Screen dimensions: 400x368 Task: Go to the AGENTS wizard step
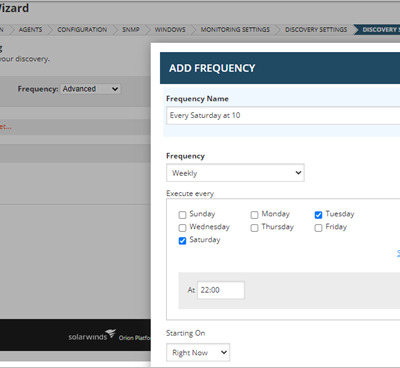click(x=30, y=30)
